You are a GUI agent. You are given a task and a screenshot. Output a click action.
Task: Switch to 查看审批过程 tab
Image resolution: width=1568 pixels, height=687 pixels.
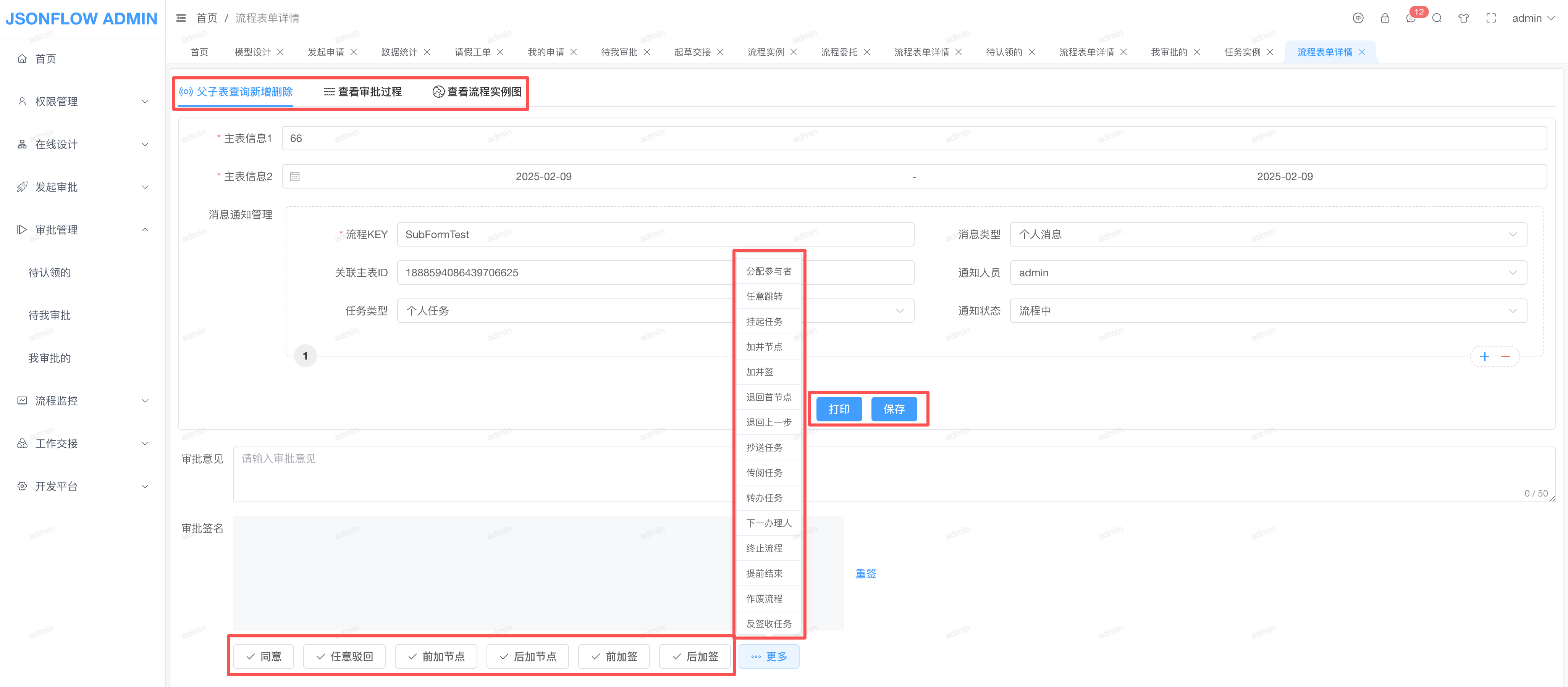tap(363, 92)
